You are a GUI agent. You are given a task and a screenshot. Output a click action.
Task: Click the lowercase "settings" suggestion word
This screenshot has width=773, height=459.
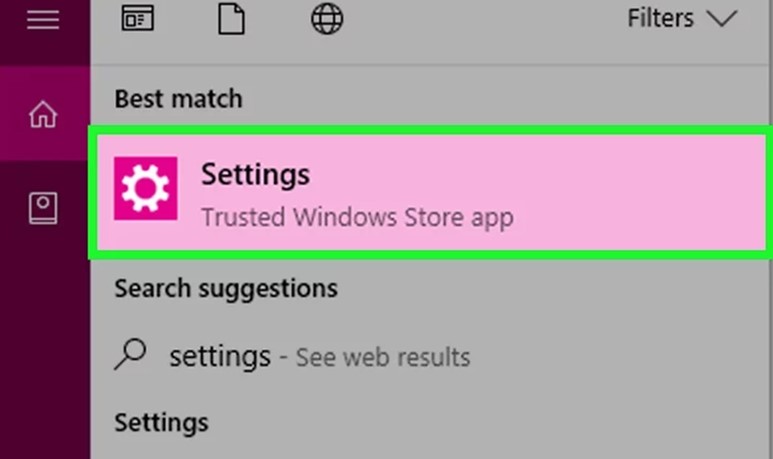(219, 356)
